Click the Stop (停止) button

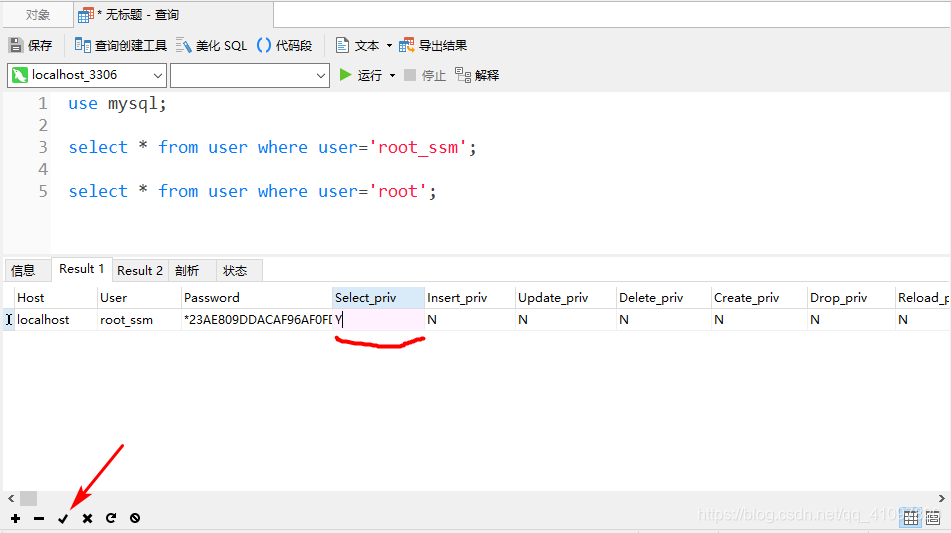coord(425,75)
